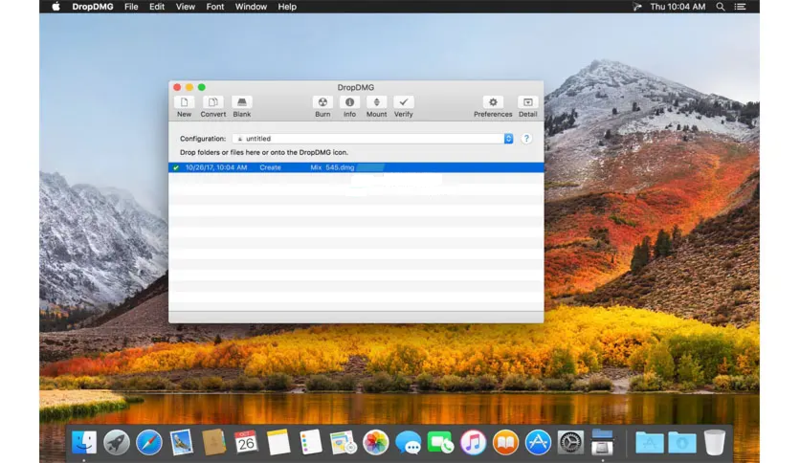Image resolution: width=800 pixels, height=463 pixels.
Task: Close the DropDMG window with red button
Action: pos(177,87)
